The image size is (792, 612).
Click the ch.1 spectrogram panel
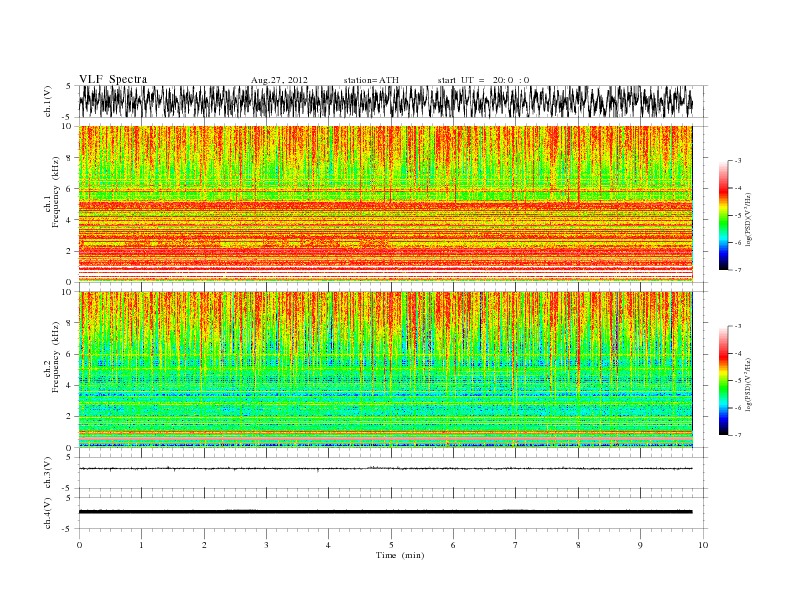click(385, 204)
